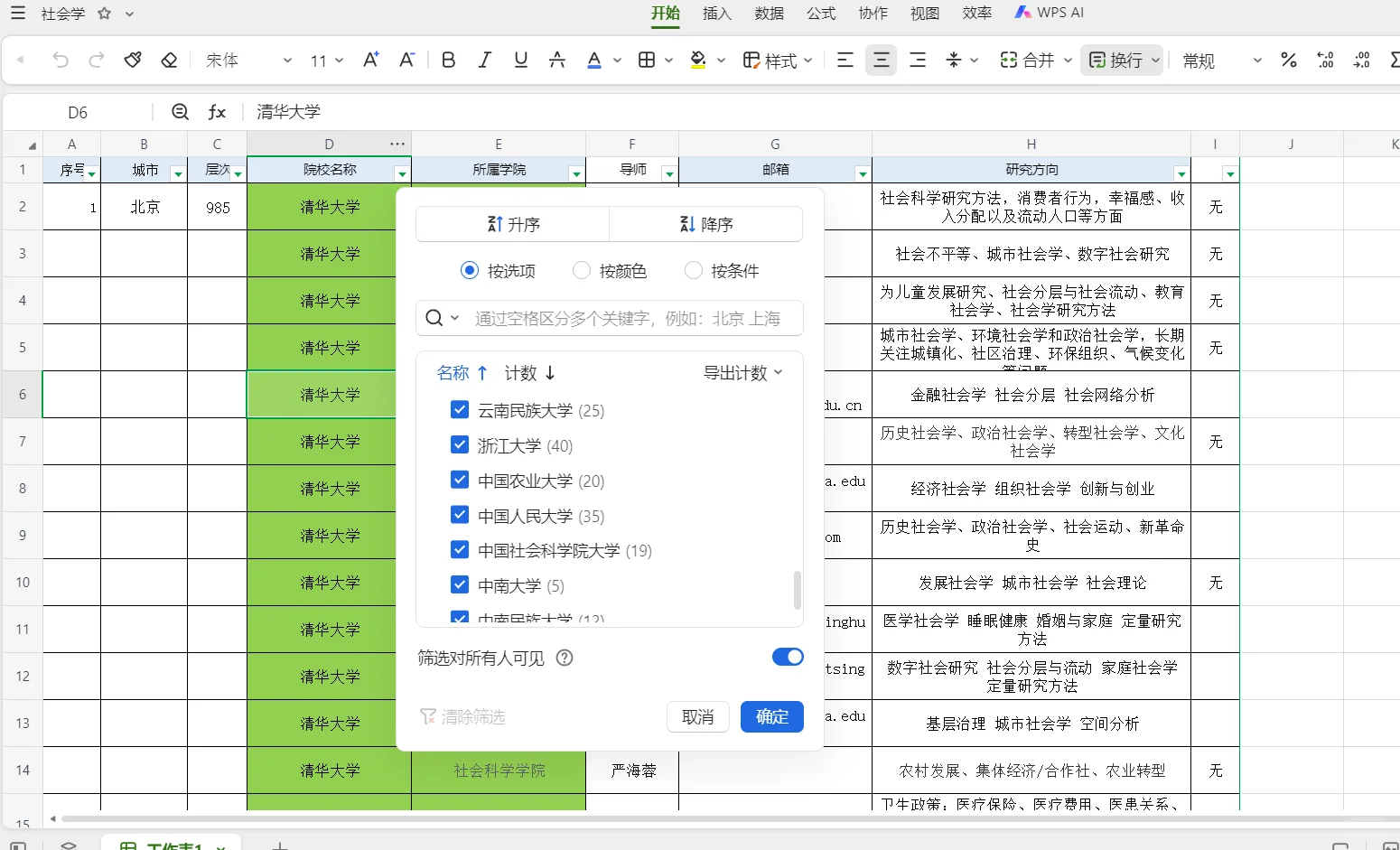
Task: Confirm the filter with 确定
Action: pos(772,716)
